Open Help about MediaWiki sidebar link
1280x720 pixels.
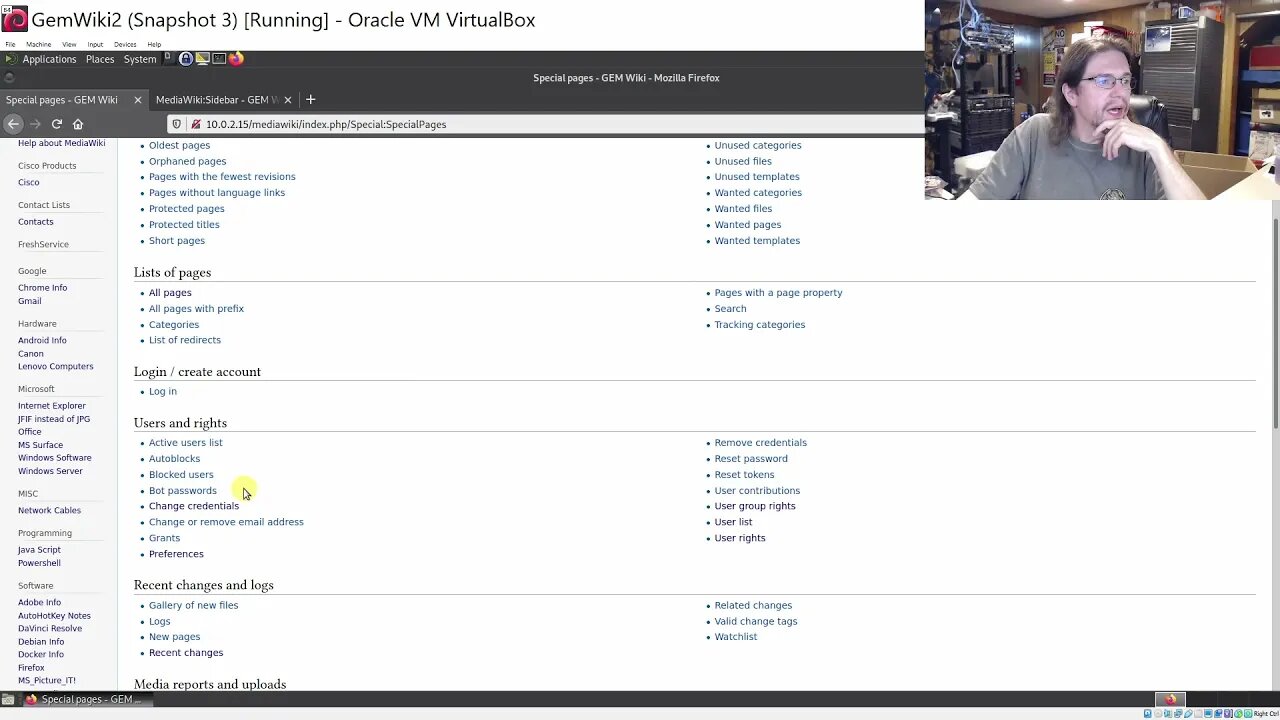pyautogui.click(x=61, y=143)
